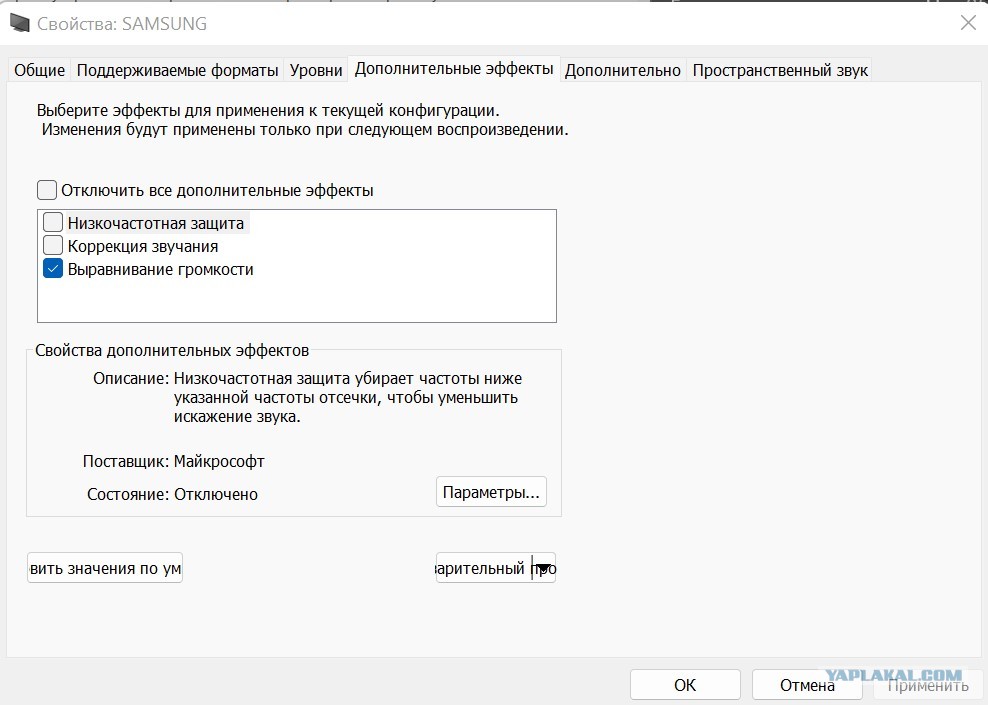Close the SAMSUNG properties dialog

(x=968, y=23)
